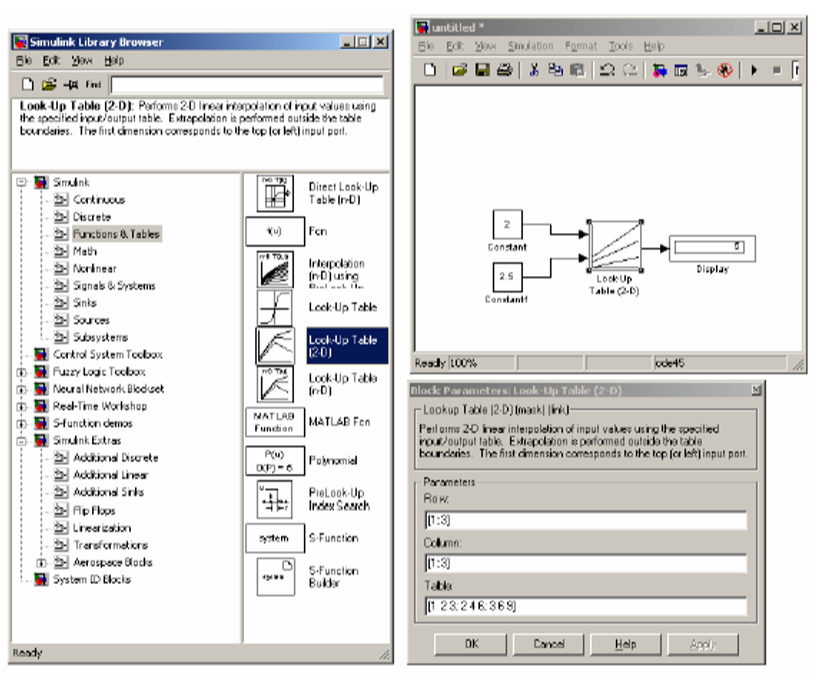Viewport: 833px width, 678px height.
Task: Click Apply in Block Parameters dialog
Action: pyautogui.click(x=703, y=644)
